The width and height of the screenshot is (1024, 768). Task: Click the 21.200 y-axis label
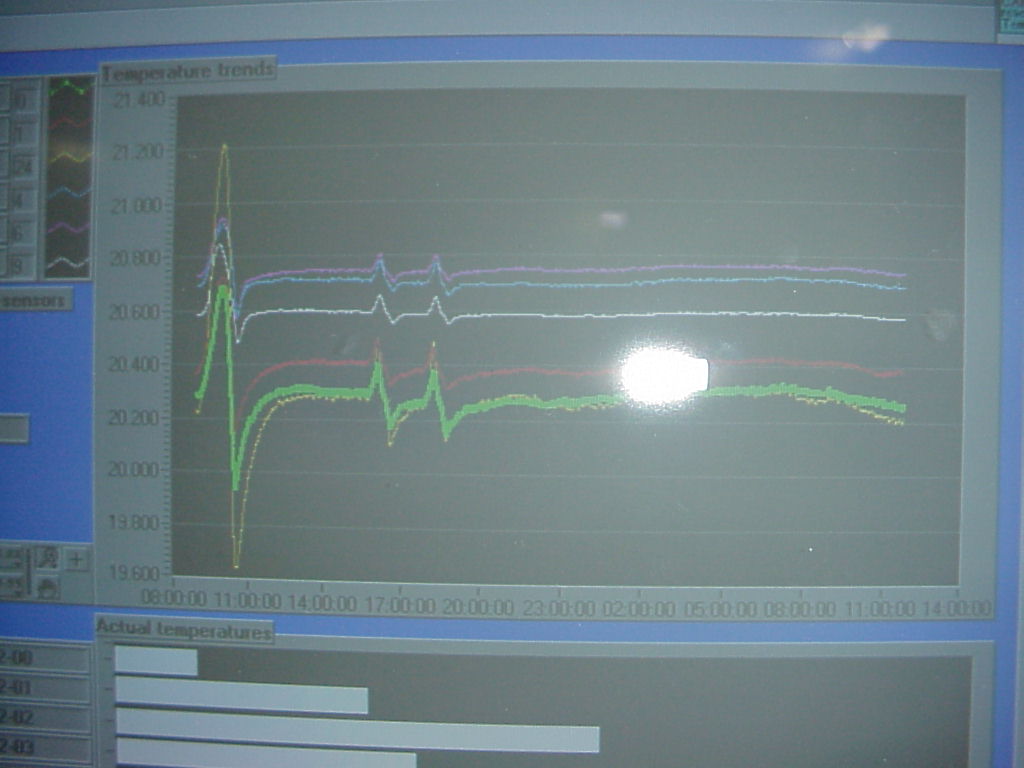[x=137, y=152]
